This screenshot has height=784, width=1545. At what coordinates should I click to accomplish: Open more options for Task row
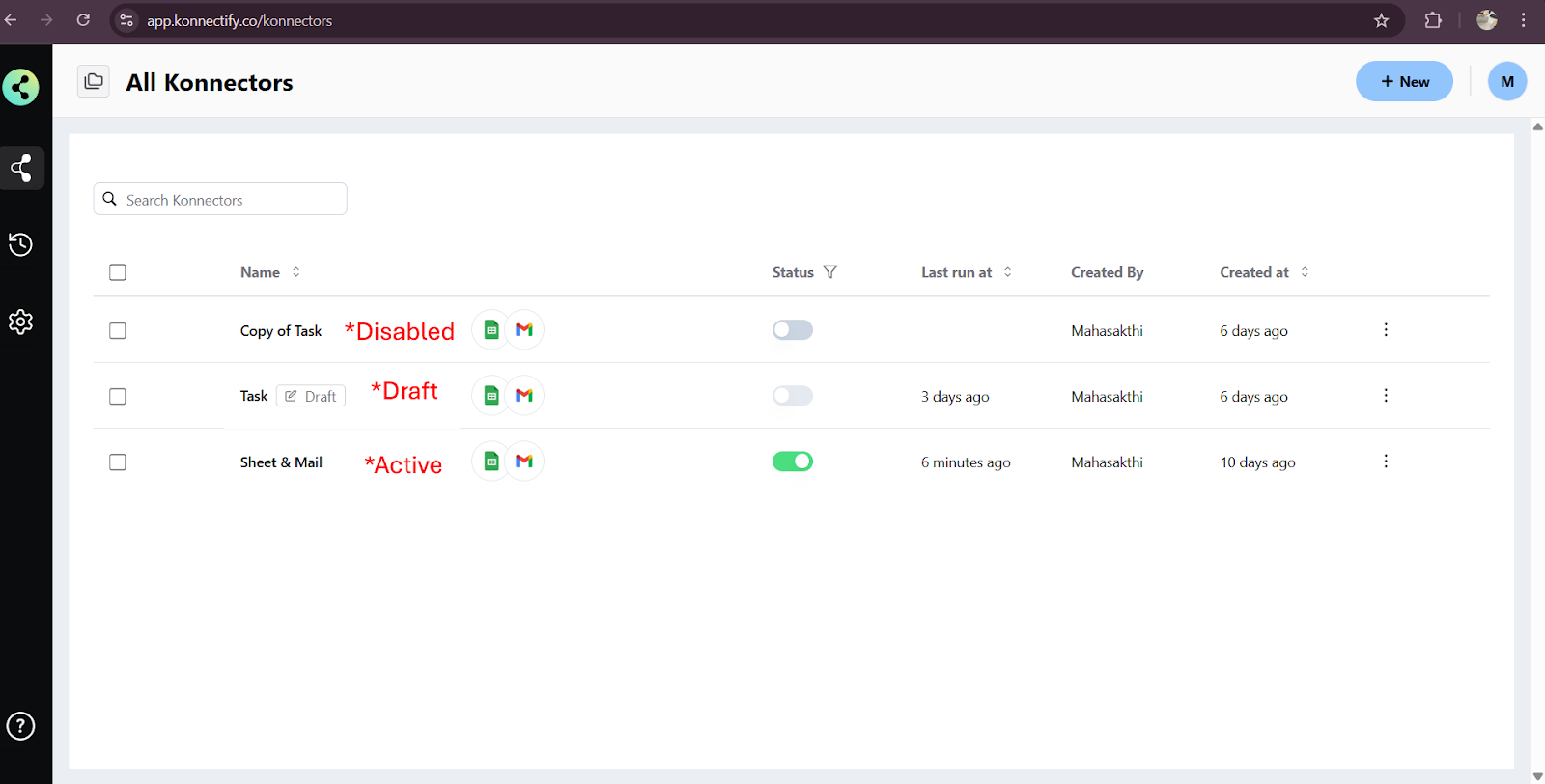click(1386, 396)
